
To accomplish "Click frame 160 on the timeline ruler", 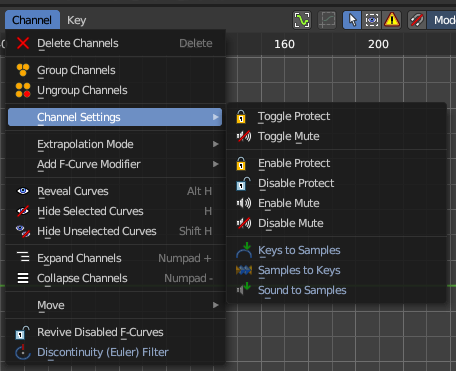I will click(x=284, y=44).
